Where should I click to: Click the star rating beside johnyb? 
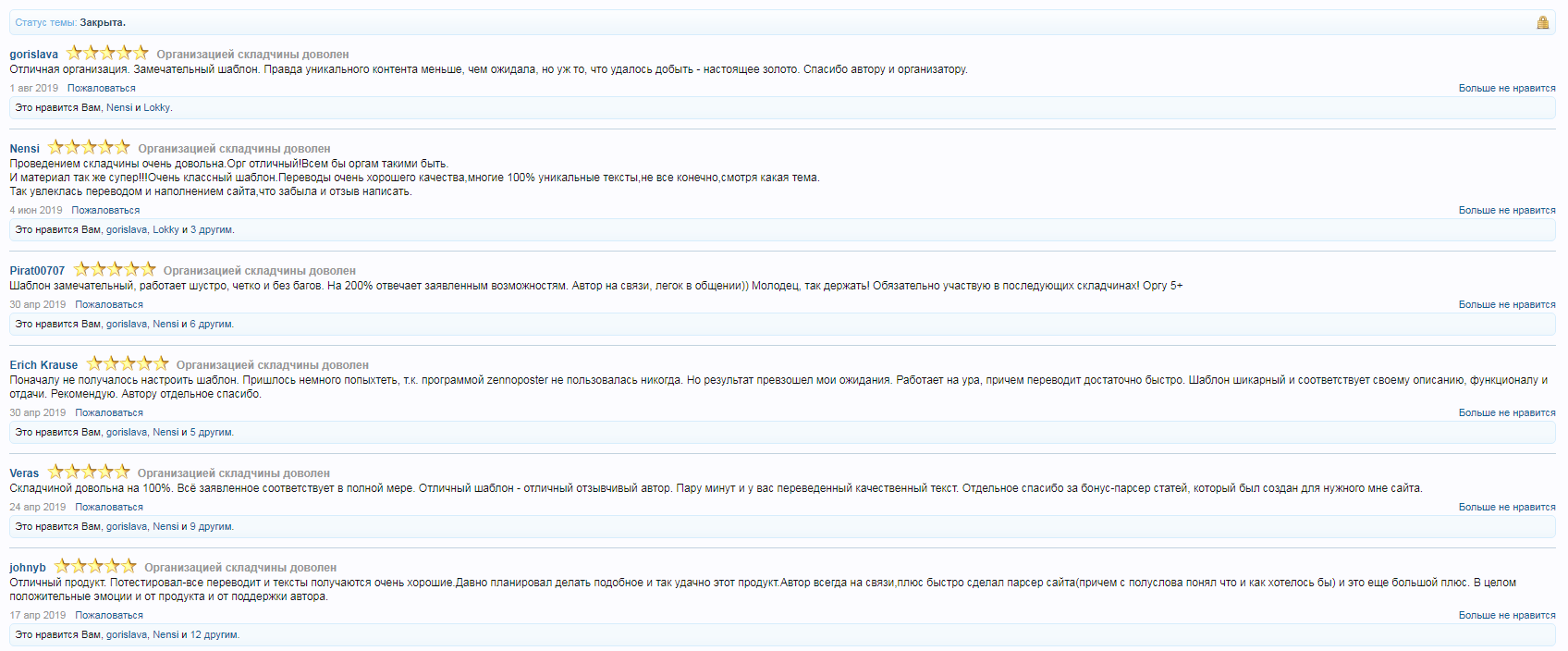tap(95, 567)
